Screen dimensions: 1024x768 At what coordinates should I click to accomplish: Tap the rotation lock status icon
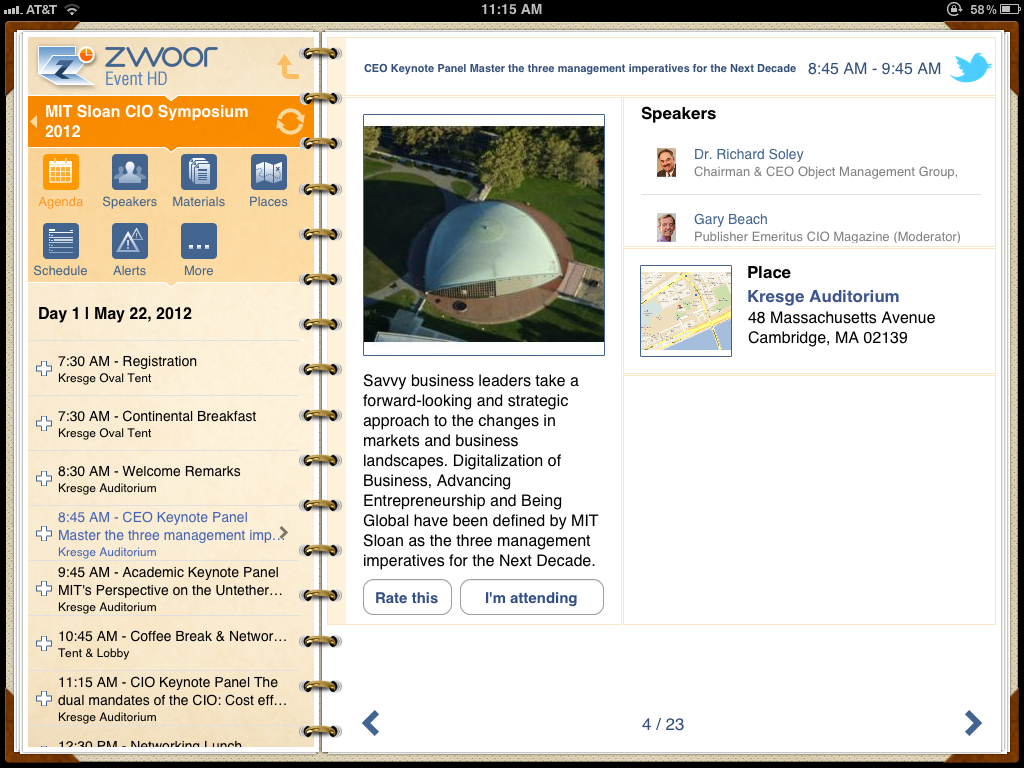(954, 9)
